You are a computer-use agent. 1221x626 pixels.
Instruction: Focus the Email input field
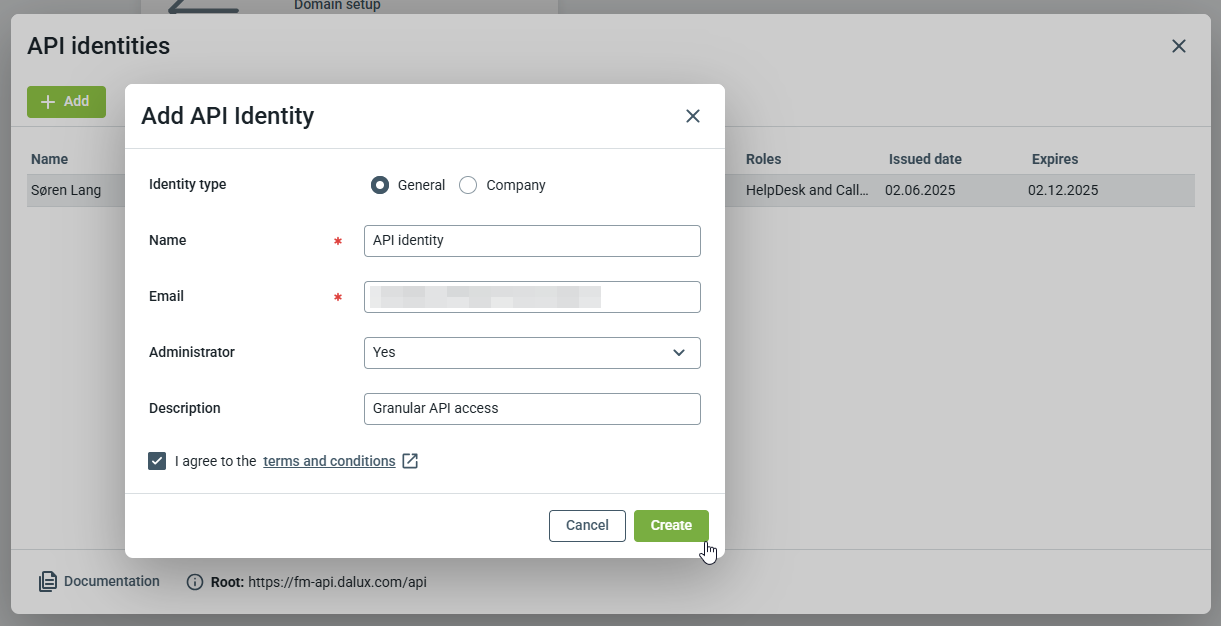pyautogui.click(x=532, y=296)
